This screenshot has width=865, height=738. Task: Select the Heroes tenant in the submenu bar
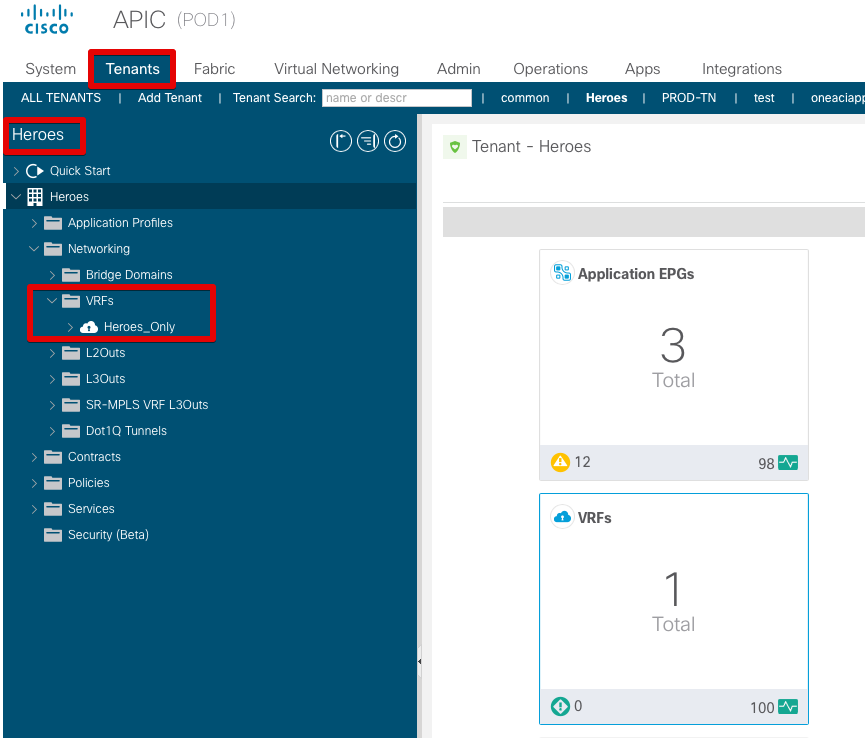point(606,98)
